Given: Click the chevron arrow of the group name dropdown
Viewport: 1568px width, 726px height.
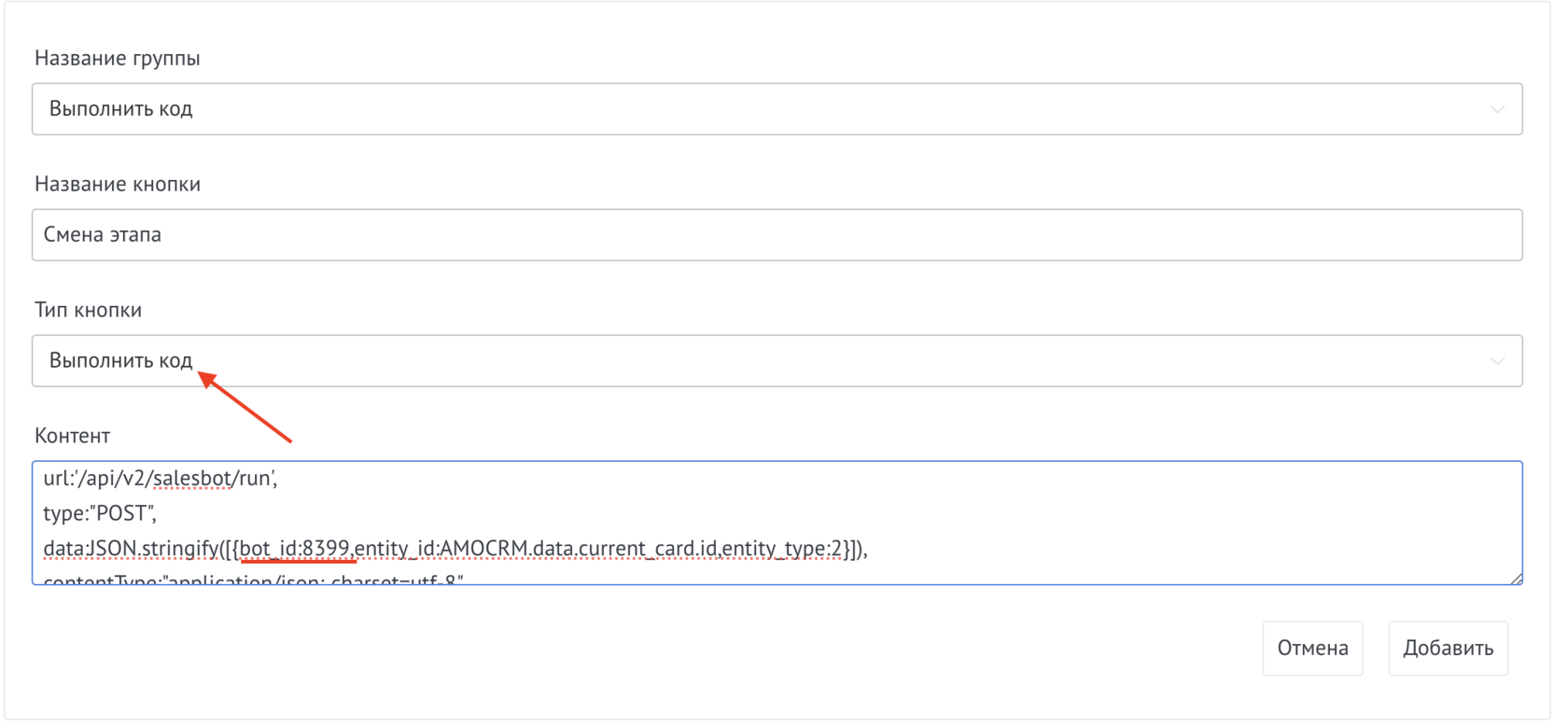Looking at the screenshot, I should coord(1496,109).
